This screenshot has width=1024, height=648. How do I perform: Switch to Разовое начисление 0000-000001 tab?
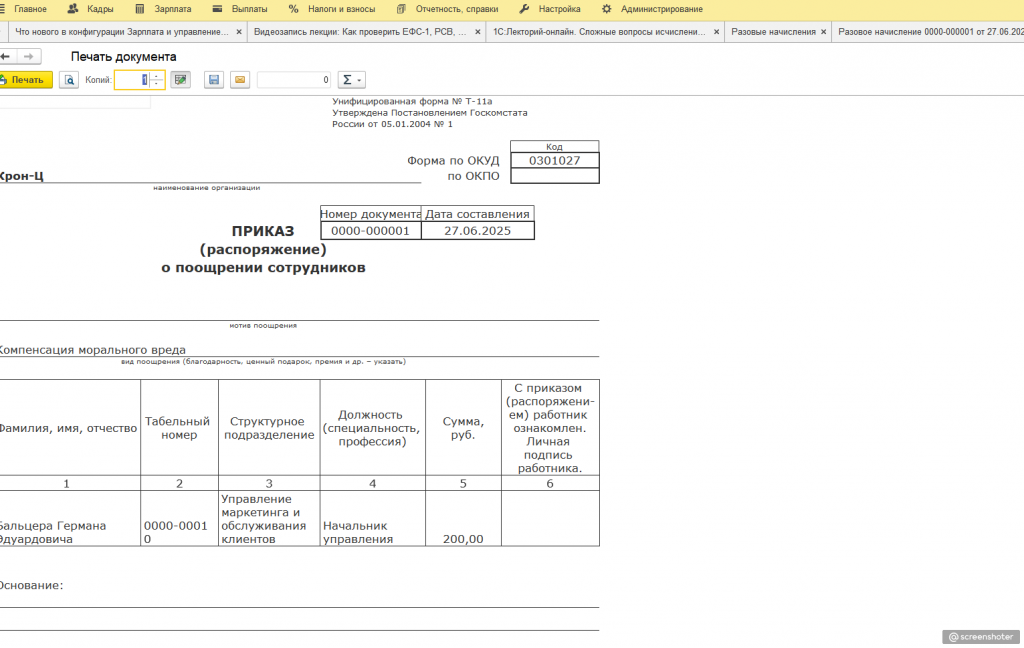click(930, 31)
